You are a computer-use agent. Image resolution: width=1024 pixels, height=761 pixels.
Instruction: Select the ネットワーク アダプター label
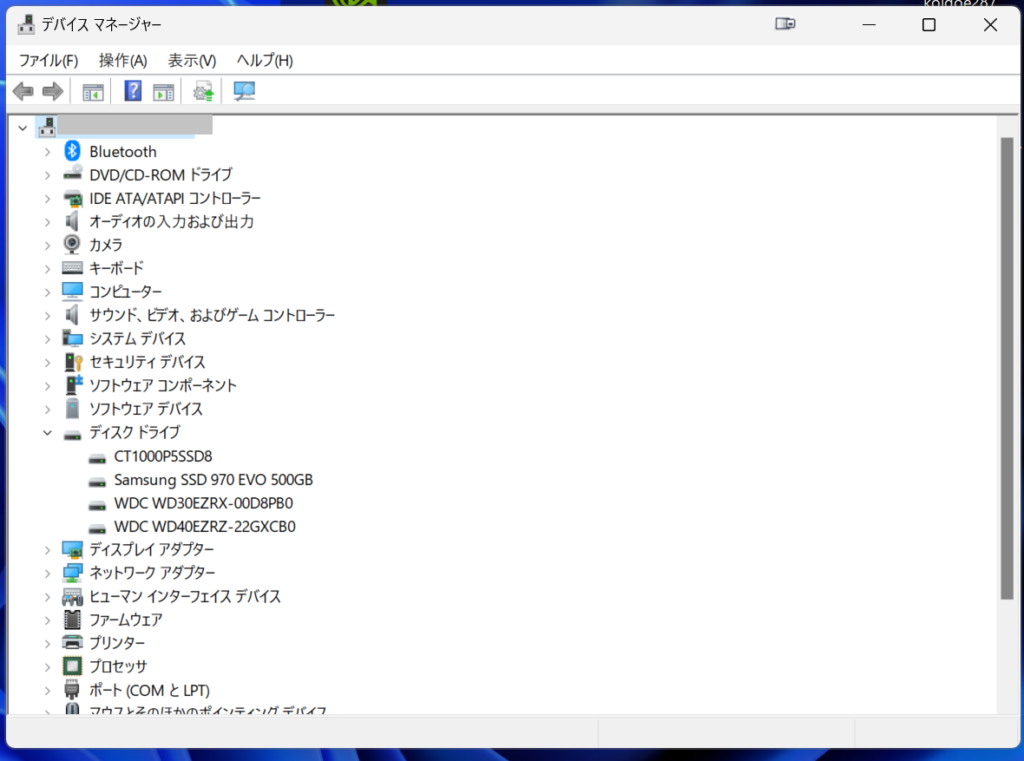tap(152, 573)
